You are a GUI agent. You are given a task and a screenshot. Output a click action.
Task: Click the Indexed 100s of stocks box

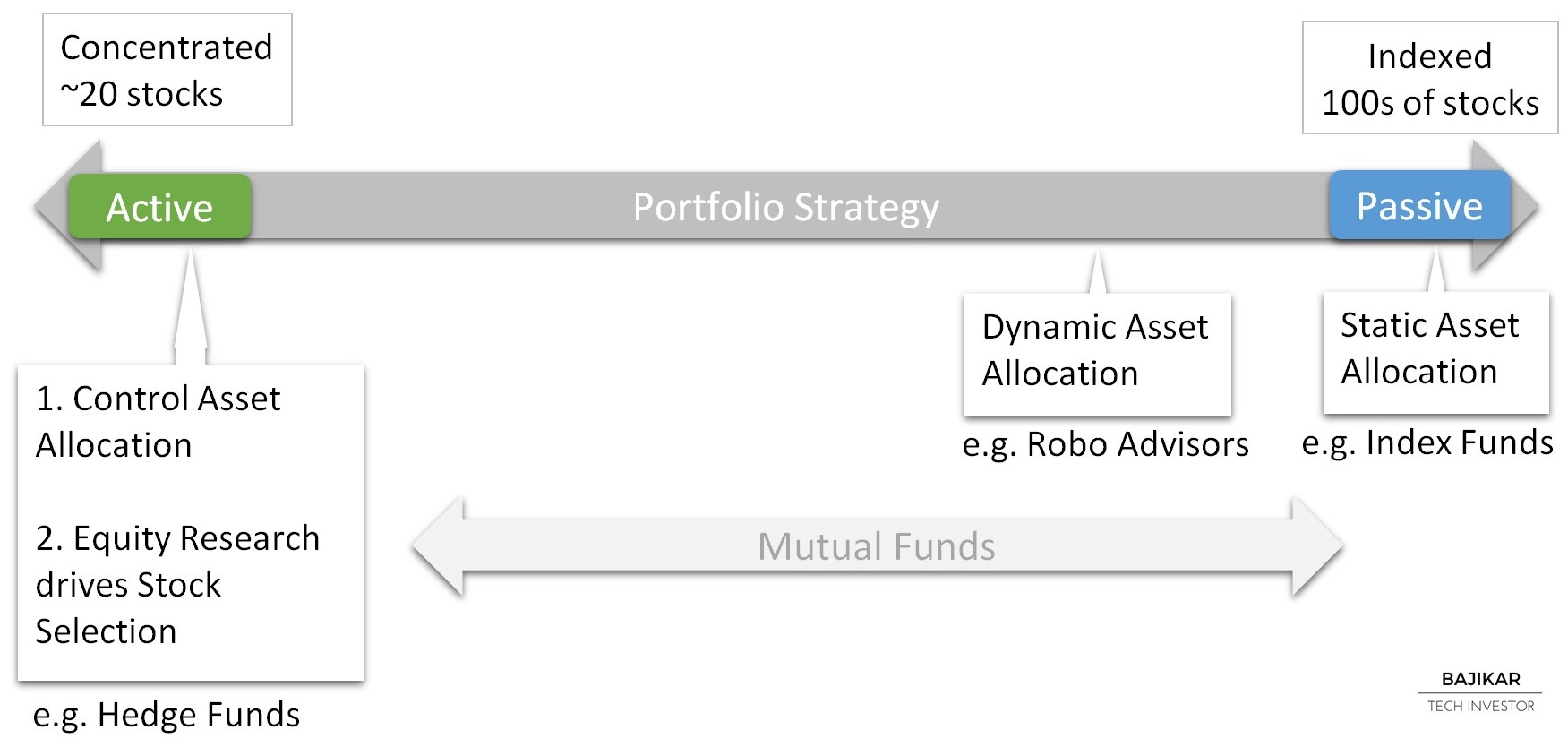point(1430,78)
